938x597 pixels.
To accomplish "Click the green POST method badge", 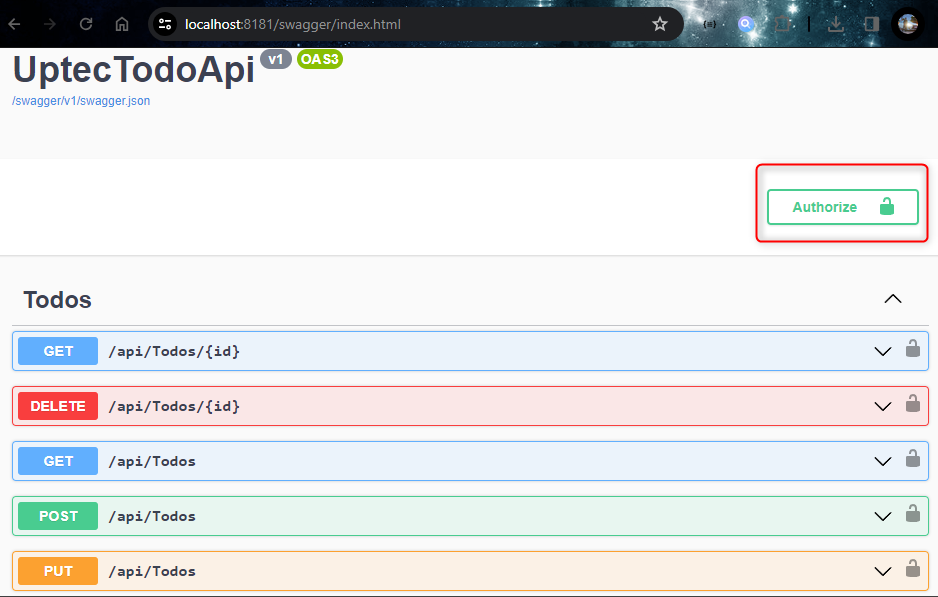I will point(58,516).
